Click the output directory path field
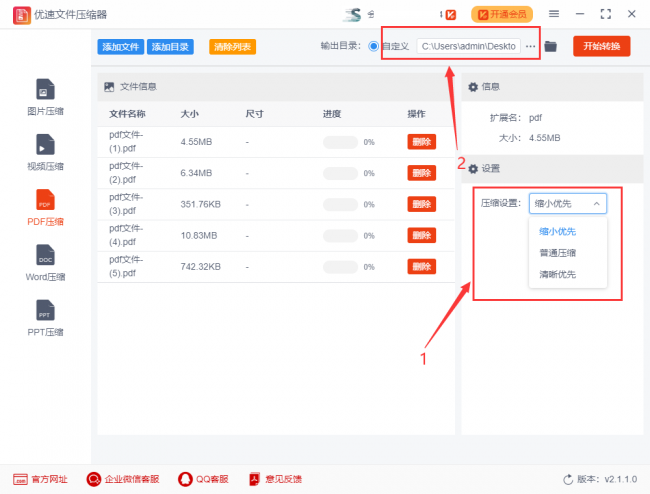The height and width of the screenshot is (494, 650). click(x=468, y=46)
